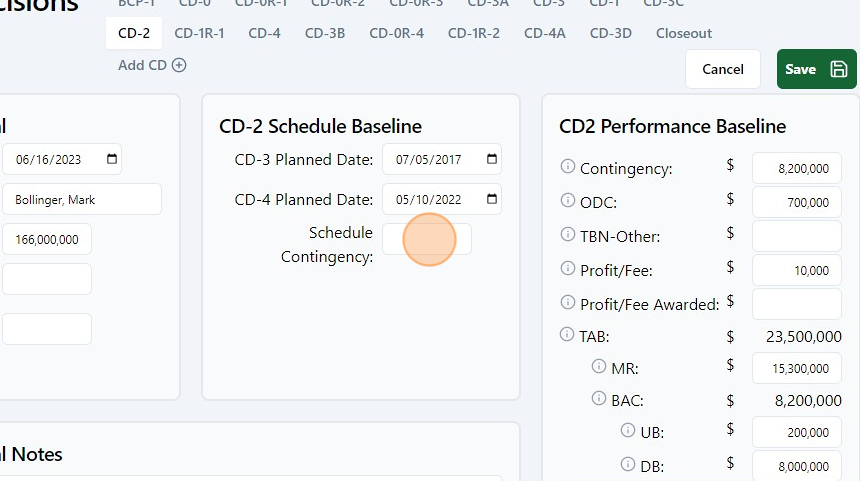This screenshot has width=860, height=481.
Task: Open calendar picker for 06/16/2023 date
Action: [x=112, y=159]
